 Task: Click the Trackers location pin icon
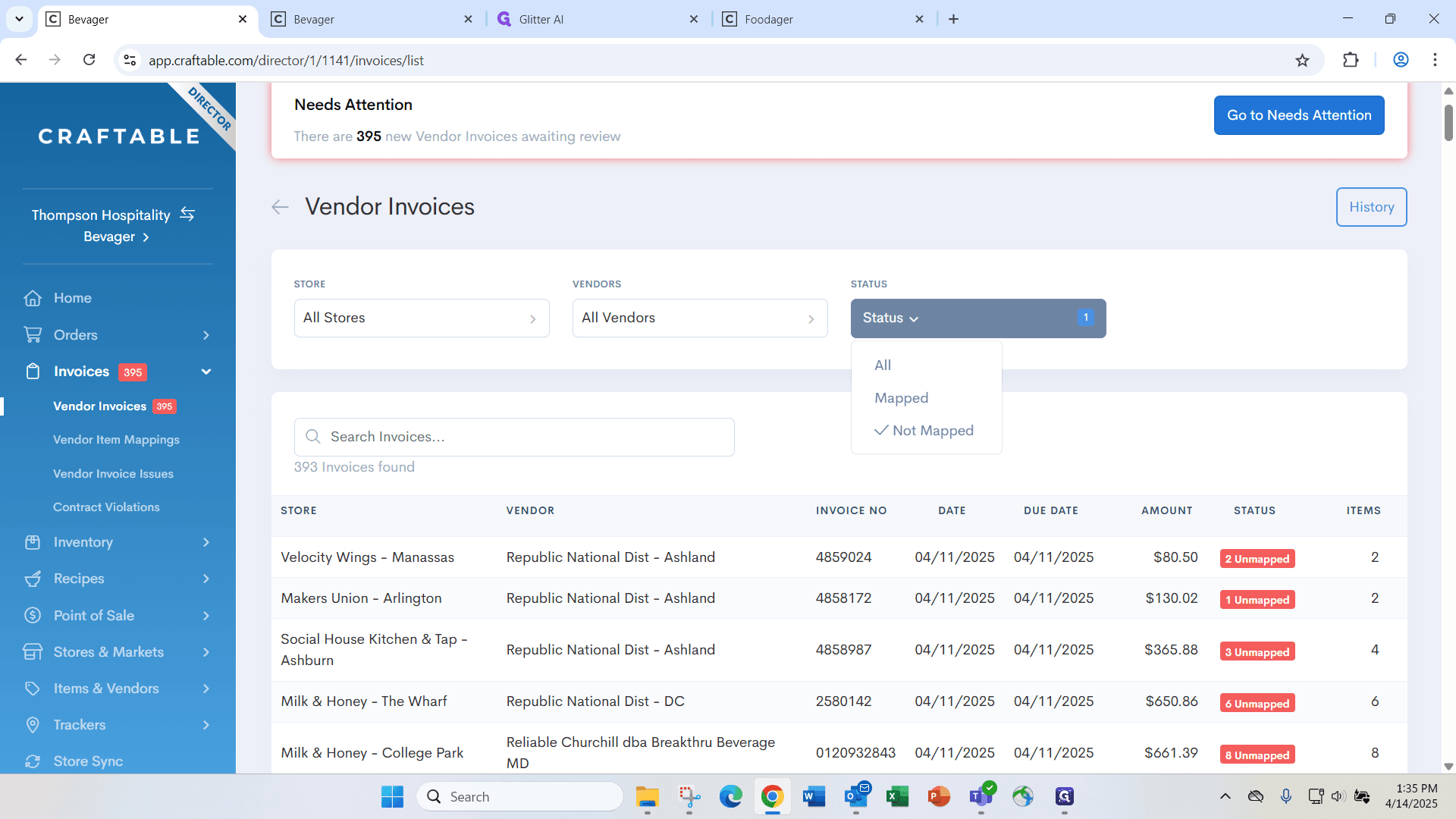tap(33, 725)
